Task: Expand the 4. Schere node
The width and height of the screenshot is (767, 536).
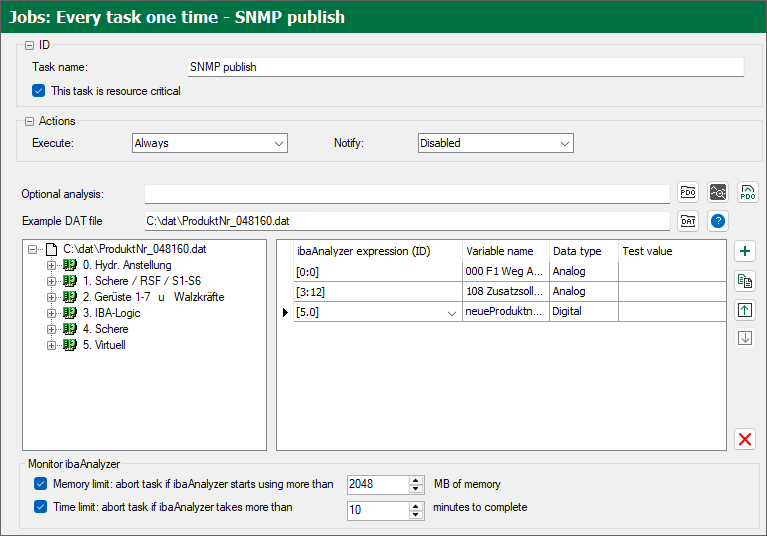Action: click(x=51, y=329)
